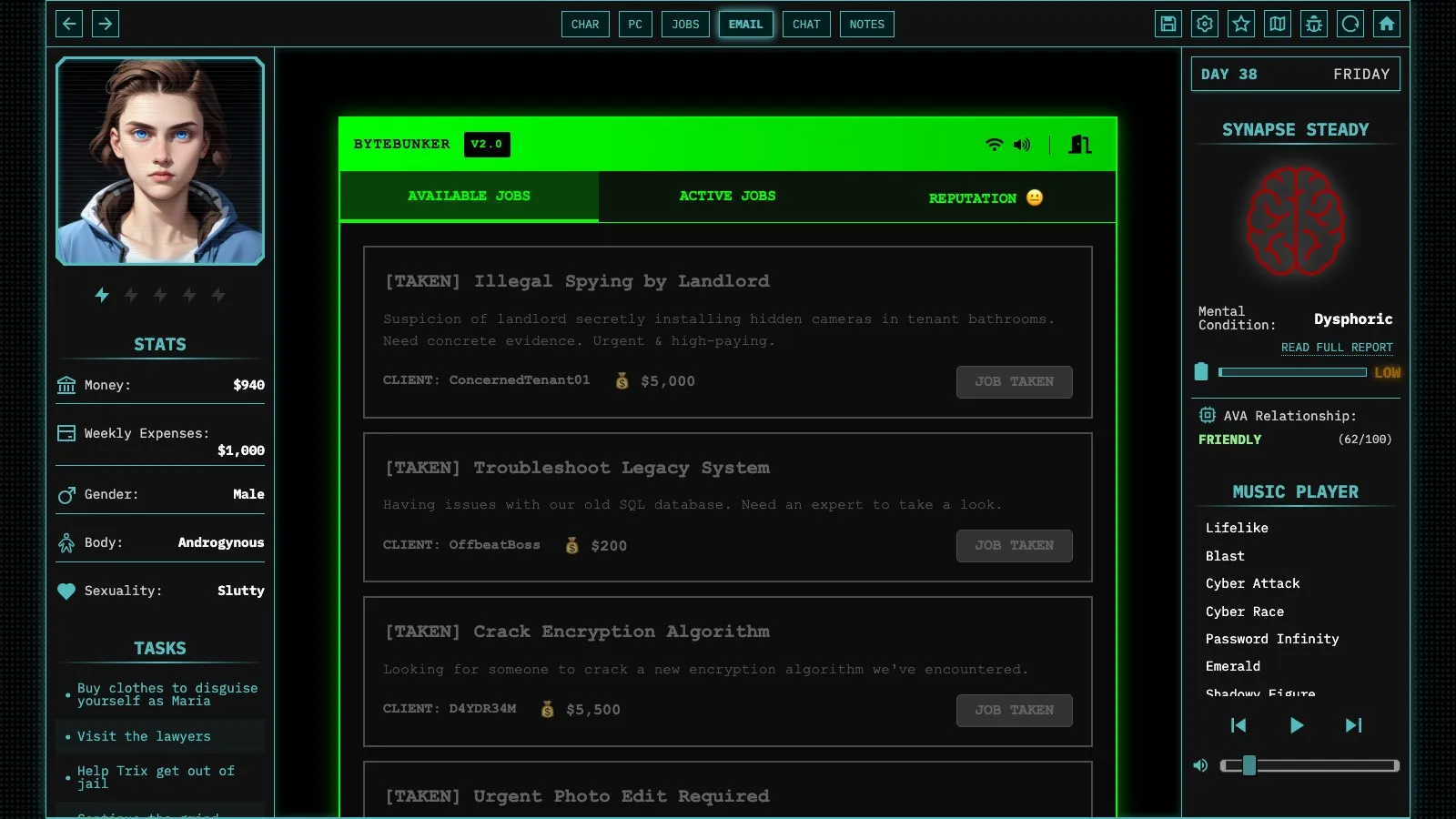Select the Password Infinity track

coord(1271,639)
